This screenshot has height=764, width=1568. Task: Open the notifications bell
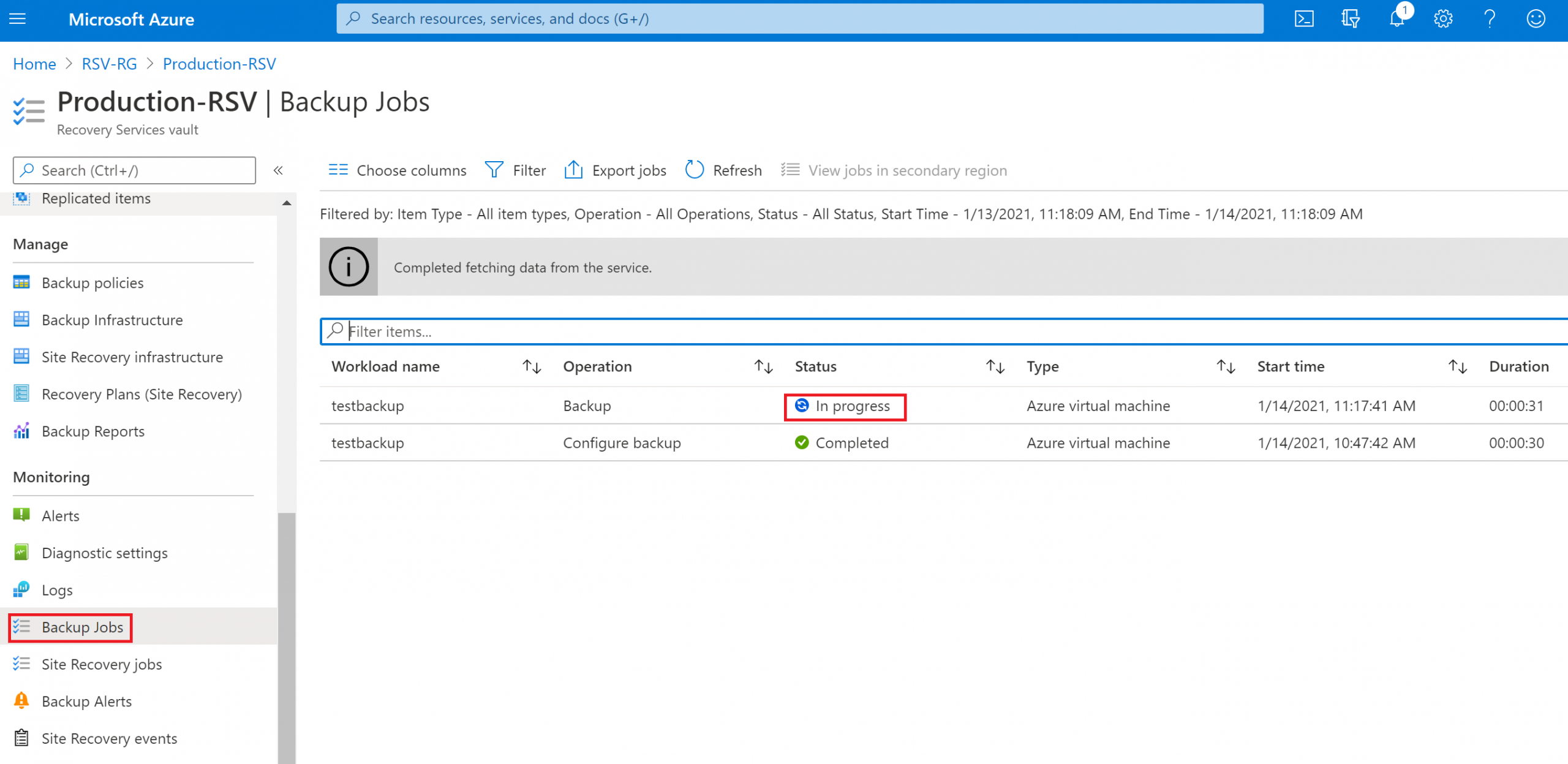[1396, 18]
